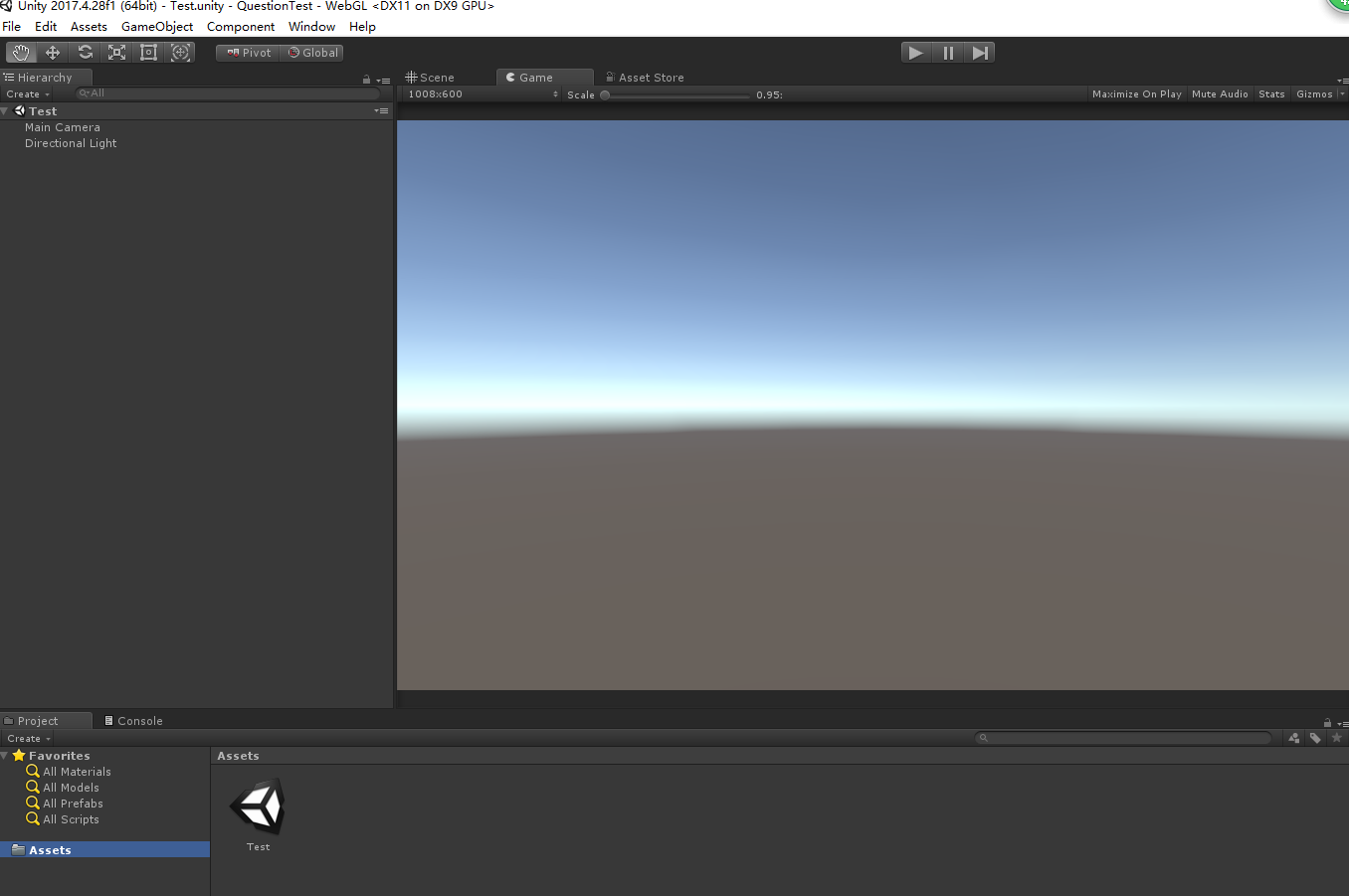Open the Hierarchy Create dropdown

(27, 93)
